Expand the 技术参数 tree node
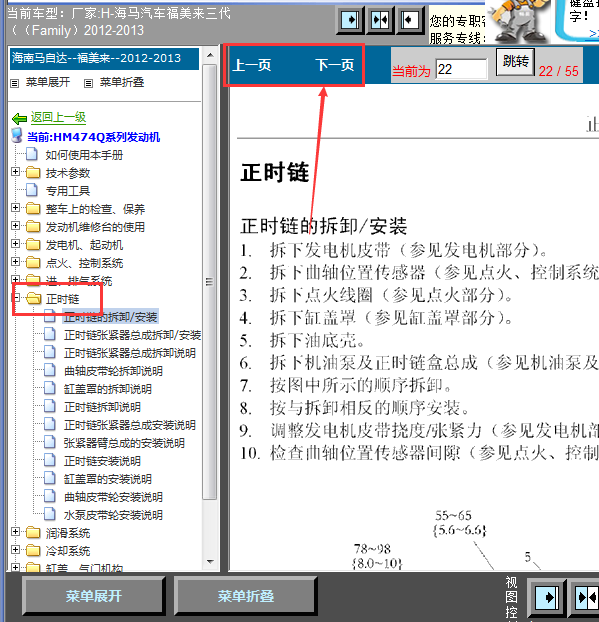The image size is (599, 622). pos(15,172)
